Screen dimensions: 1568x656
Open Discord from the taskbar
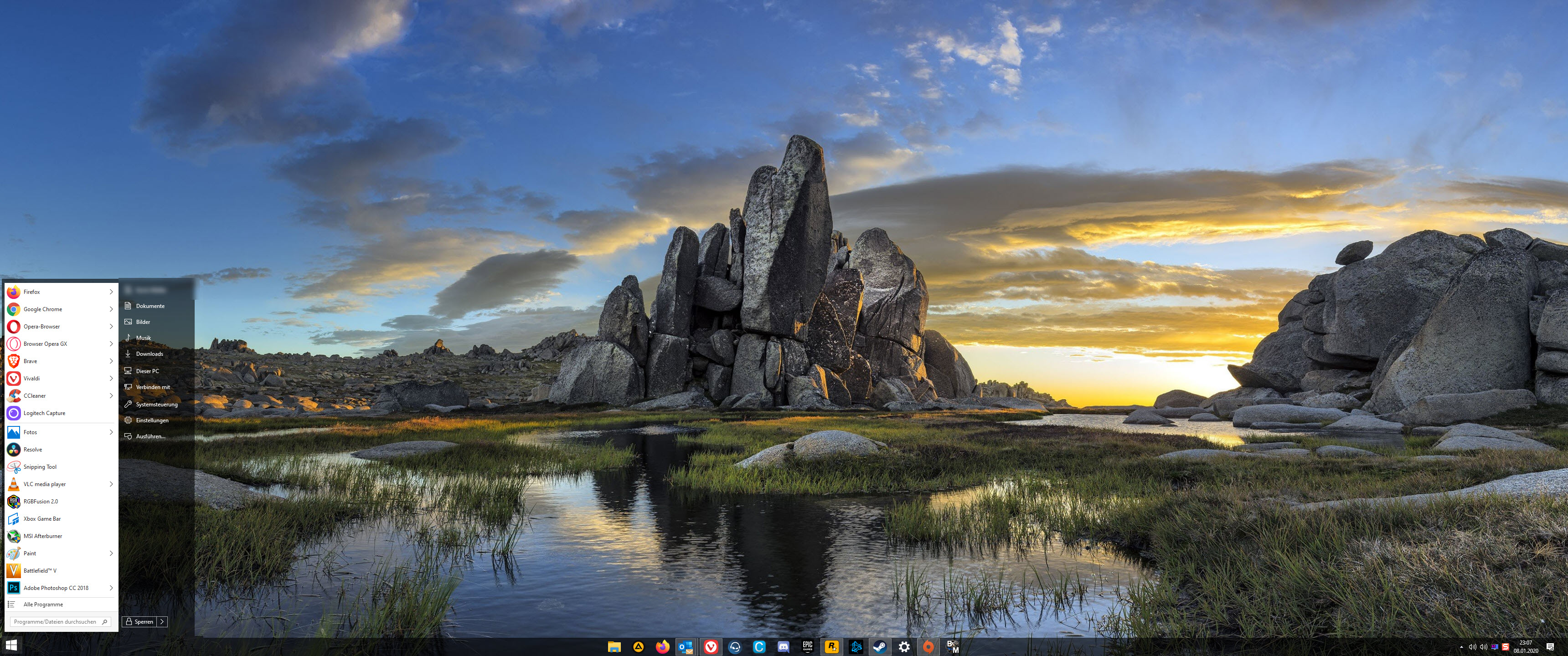[x=784, y=647]
